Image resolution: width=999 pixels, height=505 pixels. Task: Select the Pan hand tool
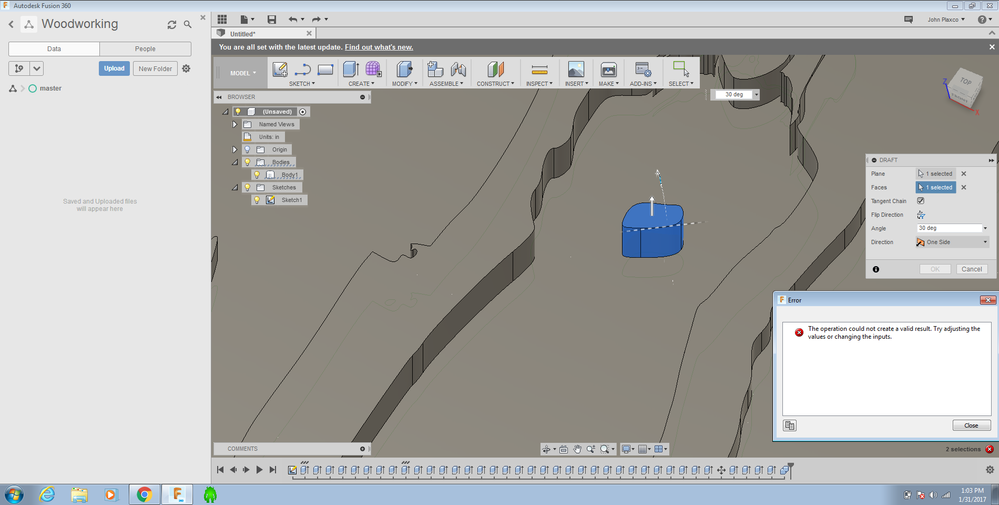coord(577,450)
